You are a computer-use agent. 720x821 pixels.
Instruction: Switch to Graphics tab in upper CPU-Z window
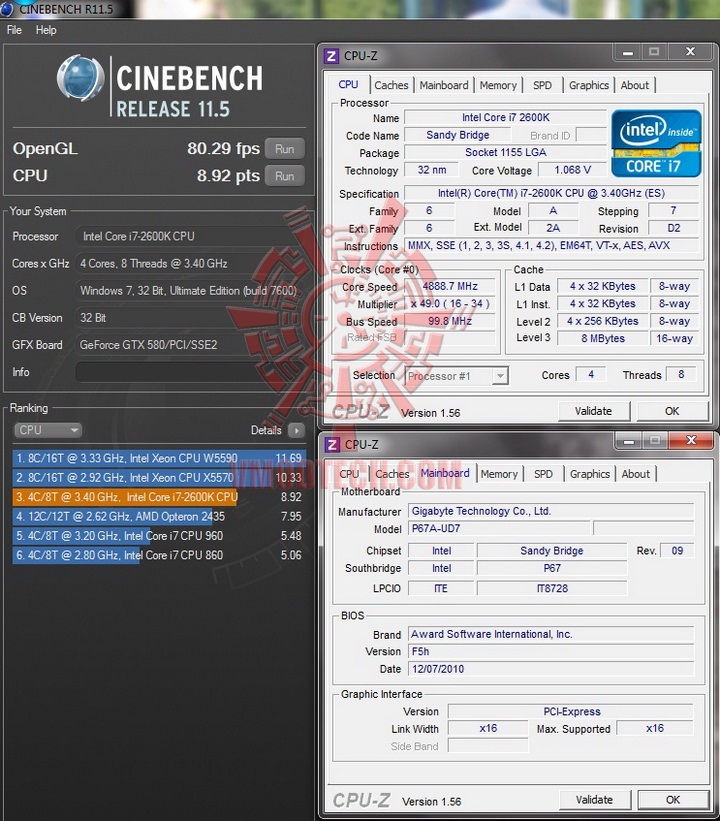[x=589, y=85]
